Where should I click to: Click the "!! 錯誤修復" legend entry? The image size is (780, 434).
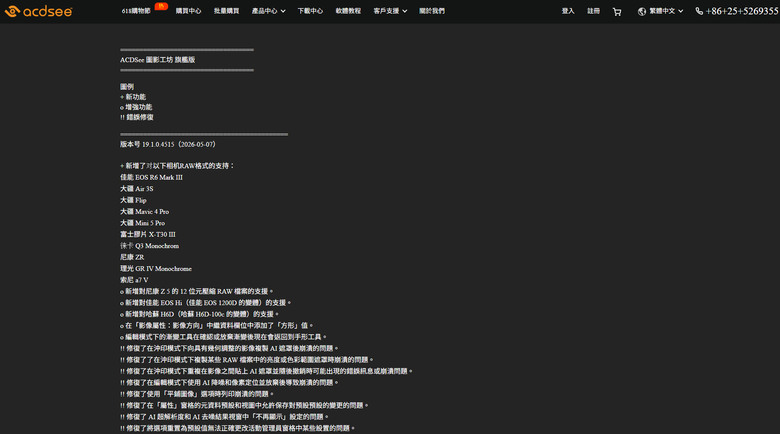click(137, 117)
